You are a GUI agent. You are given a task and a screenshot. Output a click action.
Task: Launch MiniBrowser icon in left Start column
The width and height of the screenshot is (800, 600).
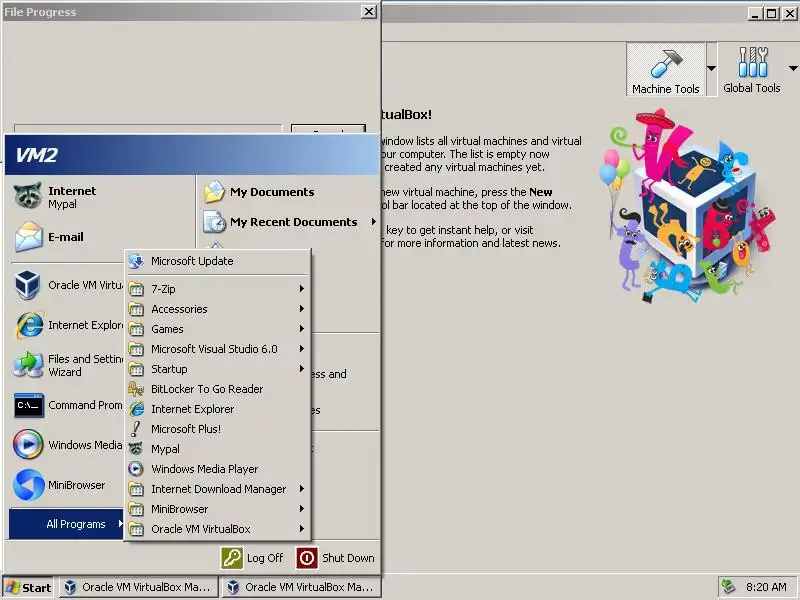[29, 485]
